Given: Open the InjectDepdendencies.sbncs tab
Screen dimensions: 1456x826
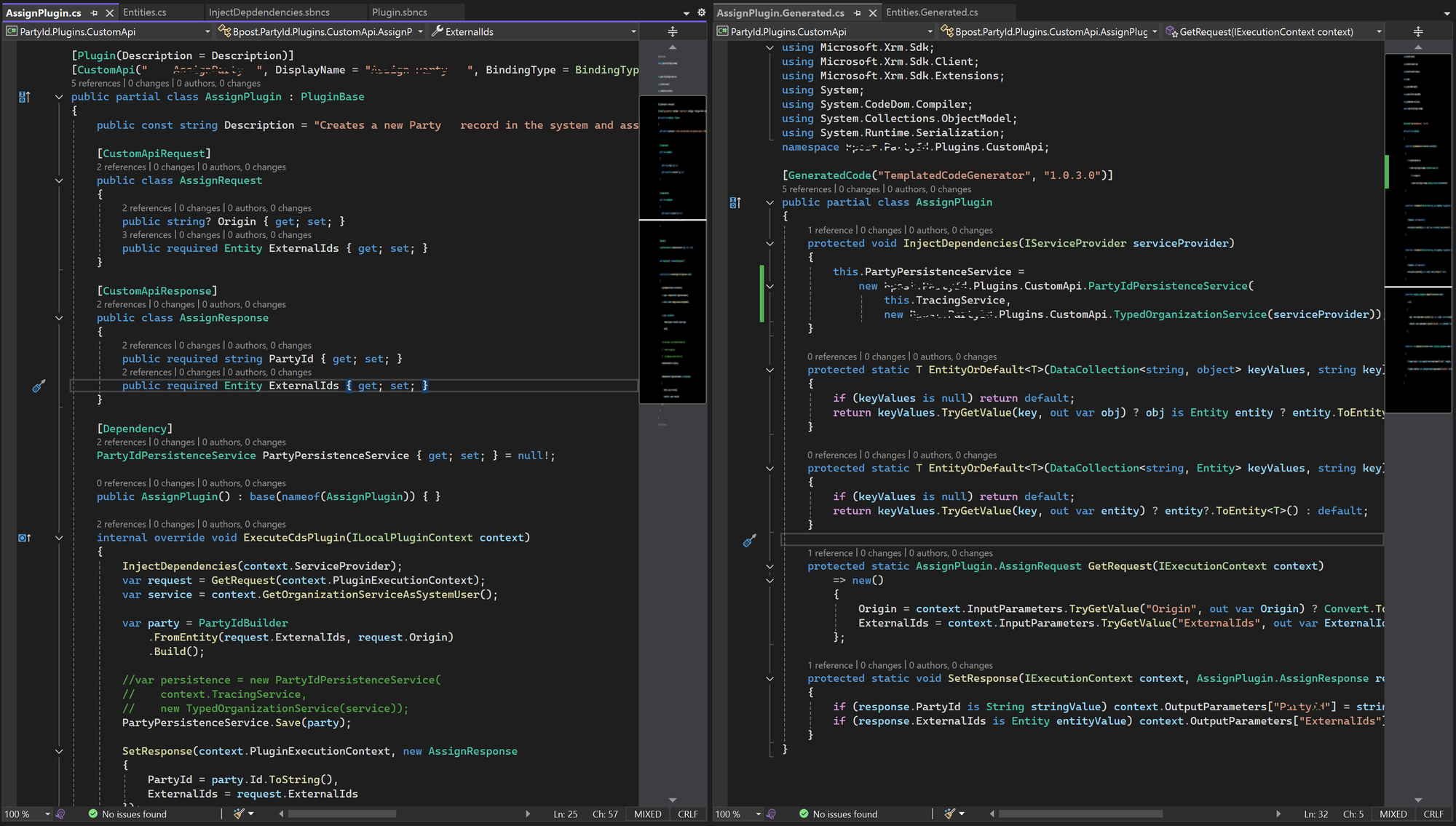Looking at the screenshot, I should tap(269, 12).
